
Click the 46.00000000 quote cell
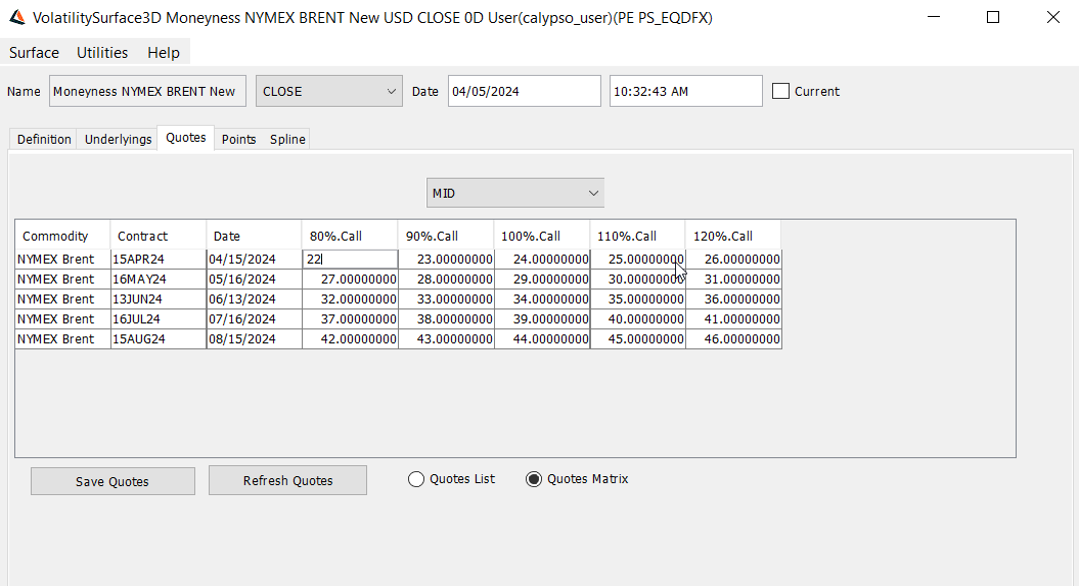tap(734, 339)
